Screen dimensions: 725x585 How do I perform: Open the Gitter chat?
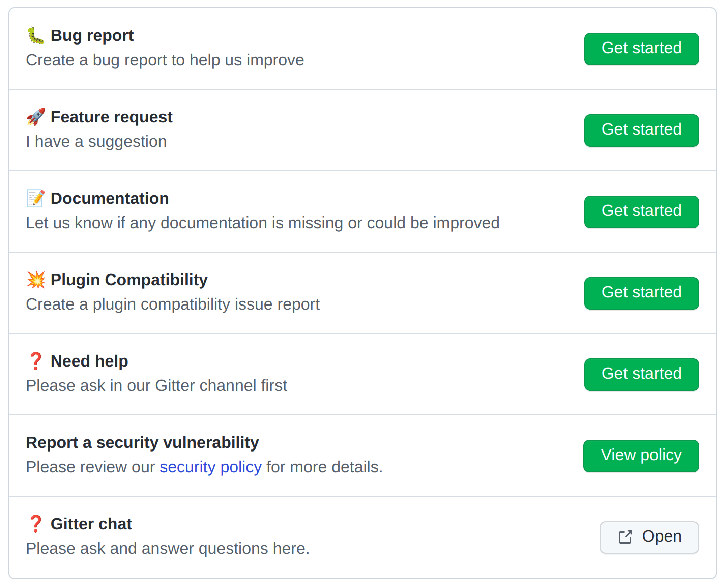point(649,537)
